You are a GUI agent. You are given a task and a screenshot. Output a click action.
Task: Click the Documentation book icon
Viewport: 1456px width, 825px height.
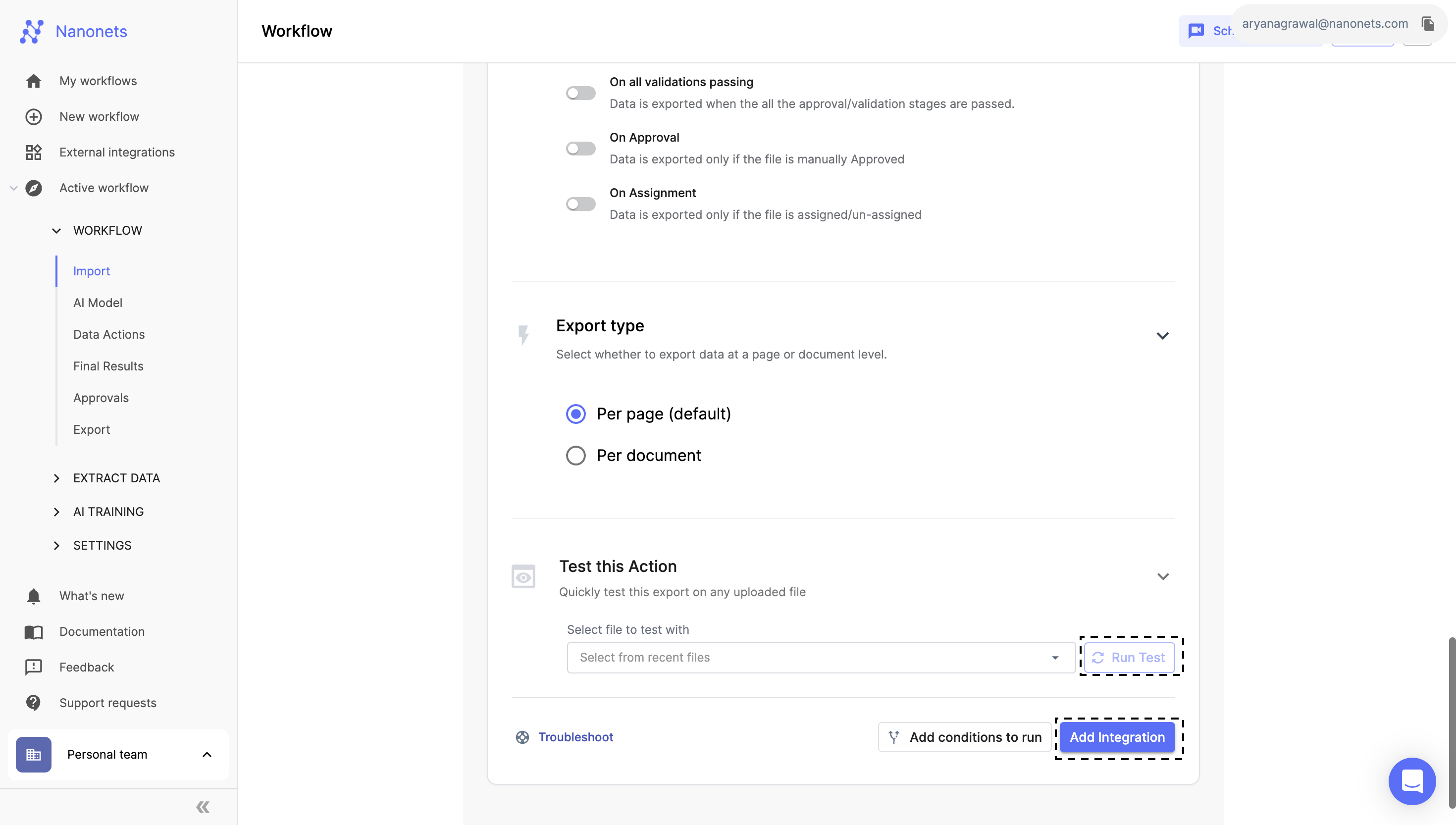[33, 632]
